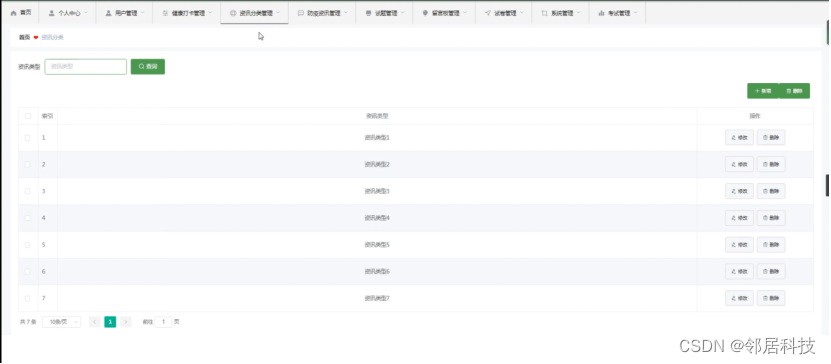Open the 10条/页 page size dropdown
The height and width of the screenshot is (364, 831).
[61, 322]
